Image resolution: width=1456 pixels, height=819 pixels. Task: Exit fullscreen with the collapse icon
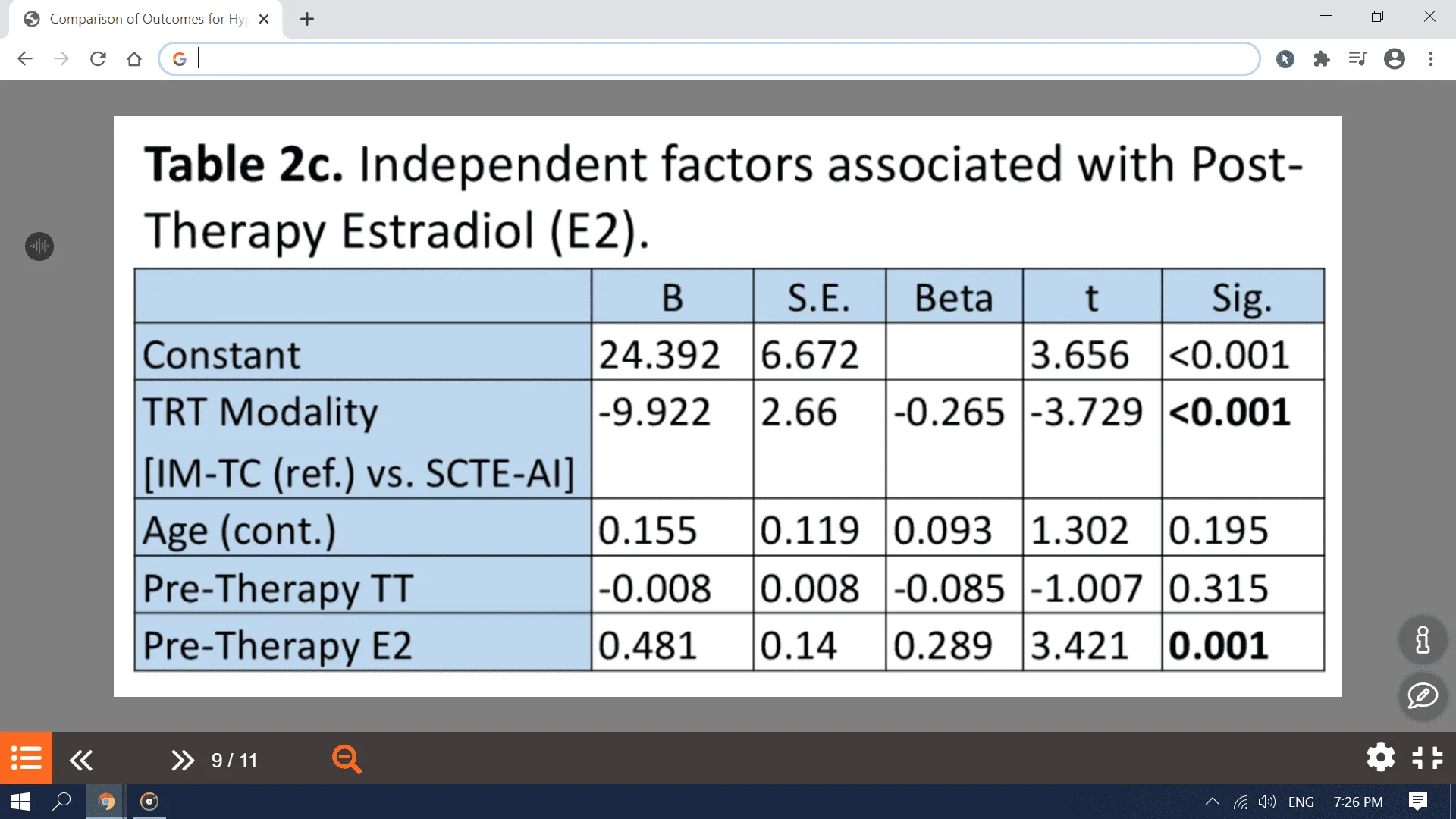click(1428, 758)
